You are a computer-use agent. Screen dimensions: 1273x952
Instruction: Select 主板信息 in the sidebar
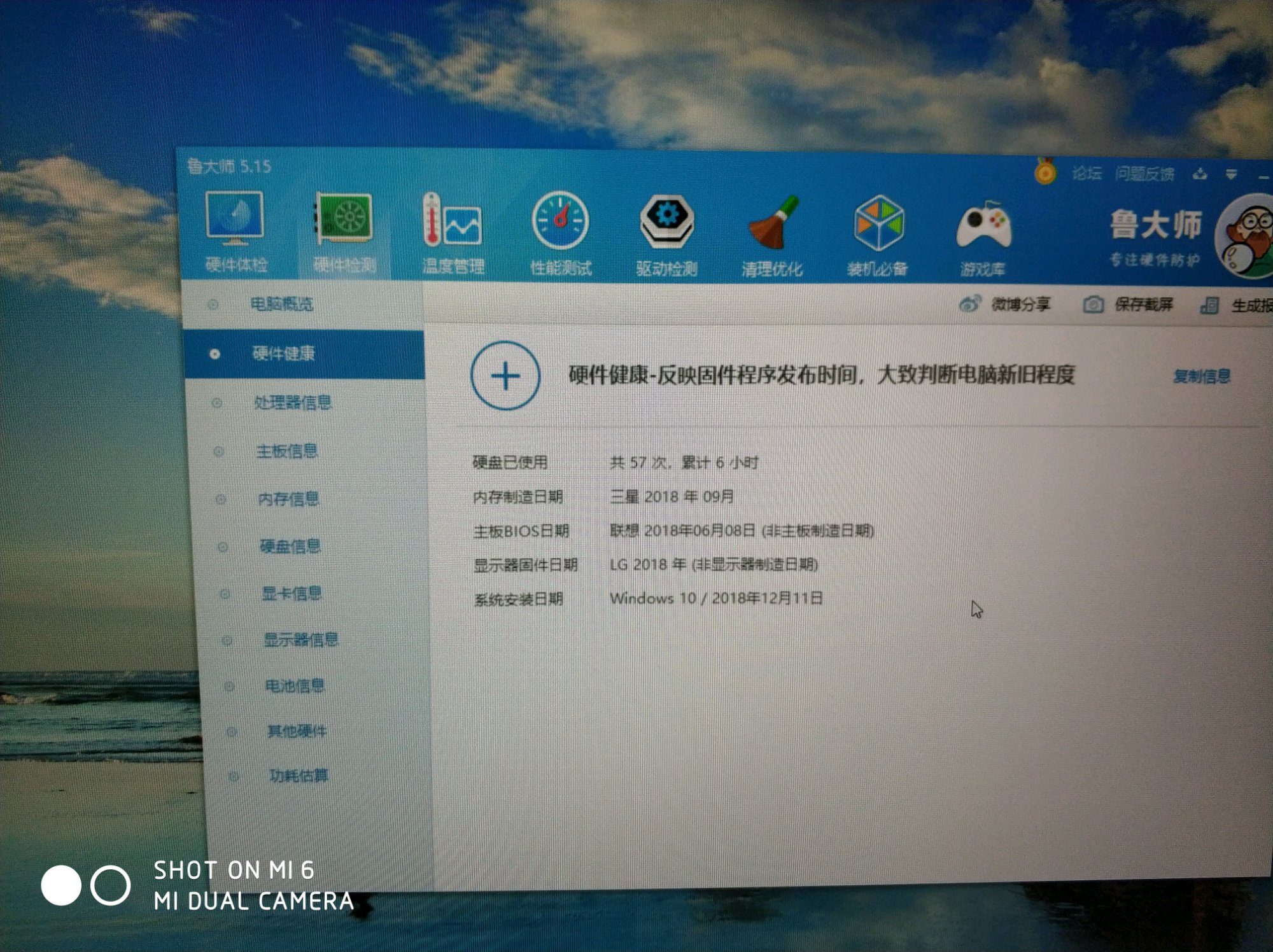286,451
